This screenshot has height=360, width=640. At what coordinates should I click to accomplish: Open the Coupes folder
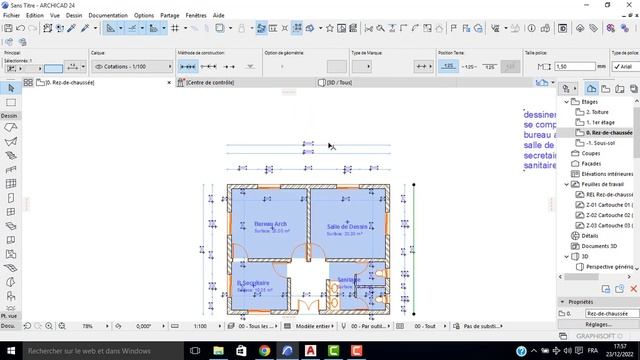coord(591,153)
